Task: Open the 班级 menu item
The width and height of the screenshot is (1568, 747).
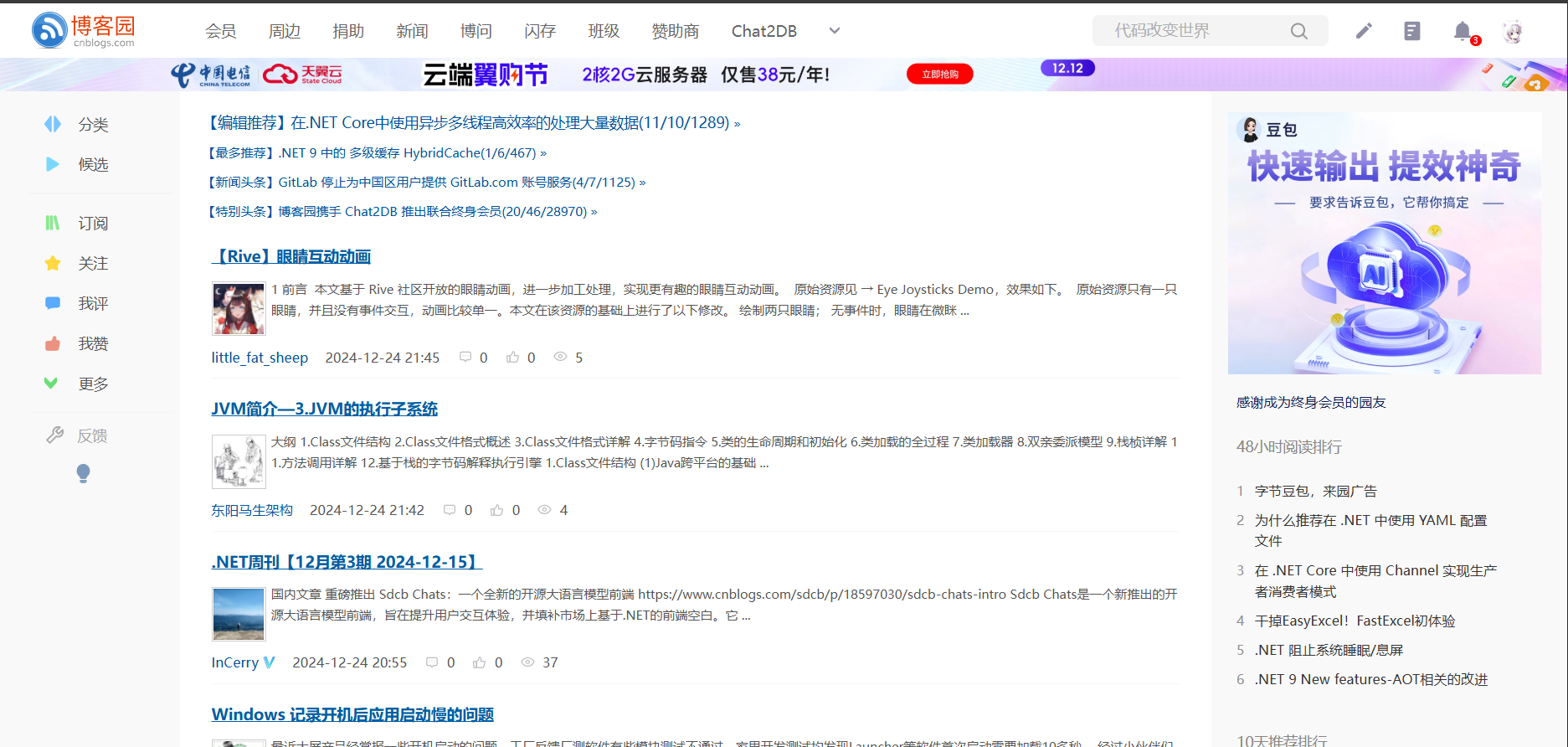Action: 604,31
